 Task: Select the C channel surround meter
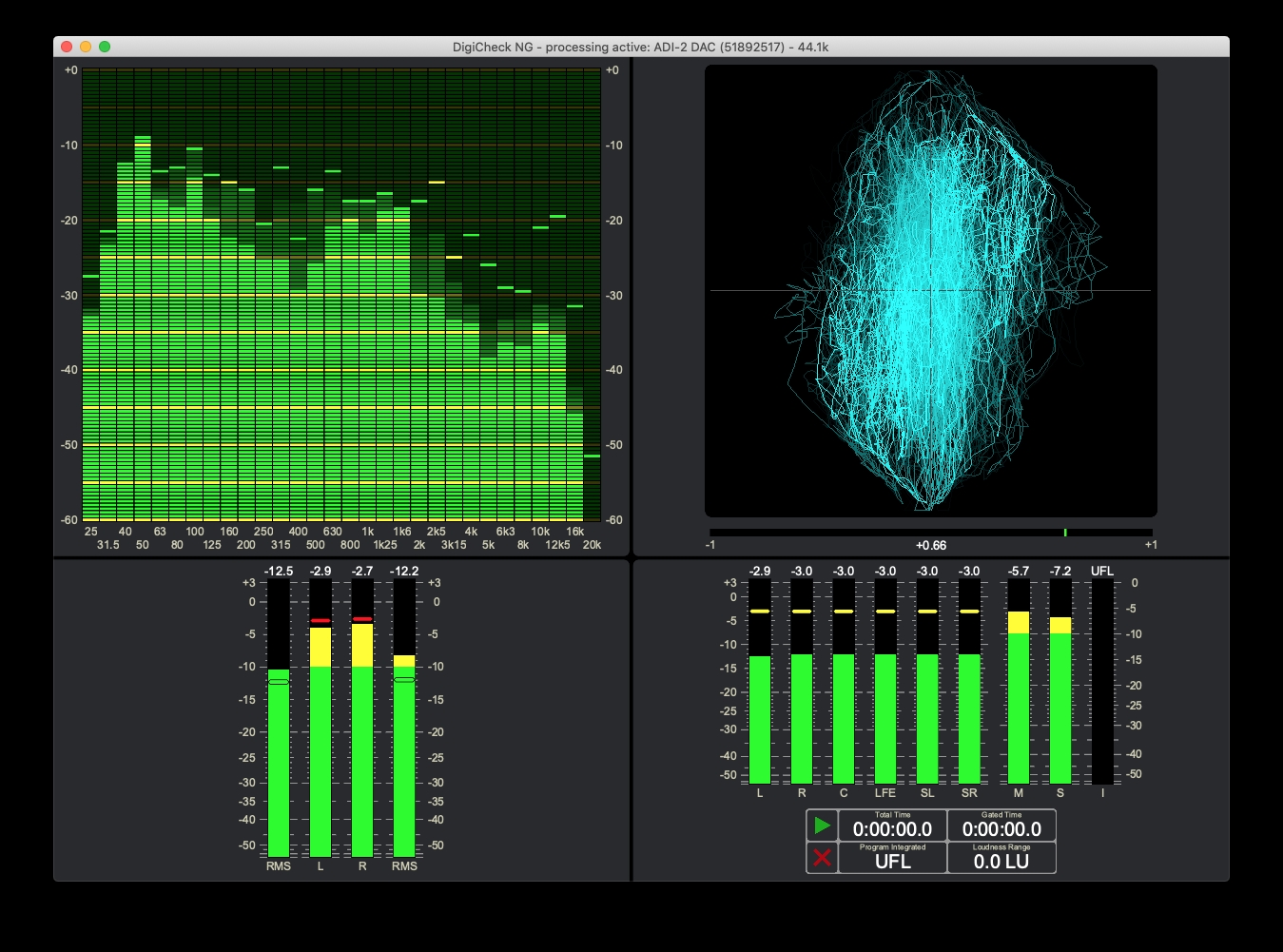coord(844,713)
